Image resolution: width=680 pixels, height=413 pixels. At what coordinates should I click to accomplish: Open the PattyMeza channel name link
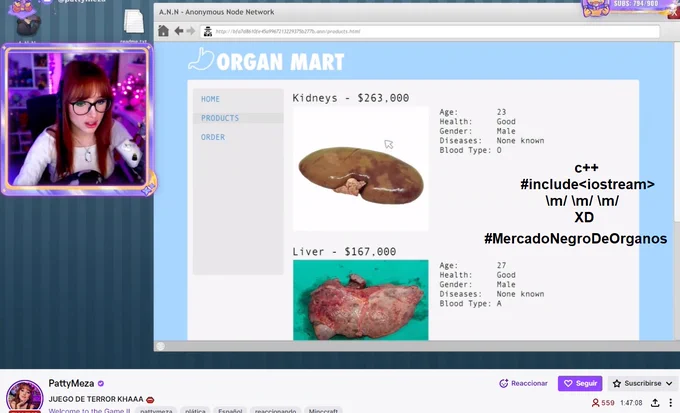tap(71, 384)
